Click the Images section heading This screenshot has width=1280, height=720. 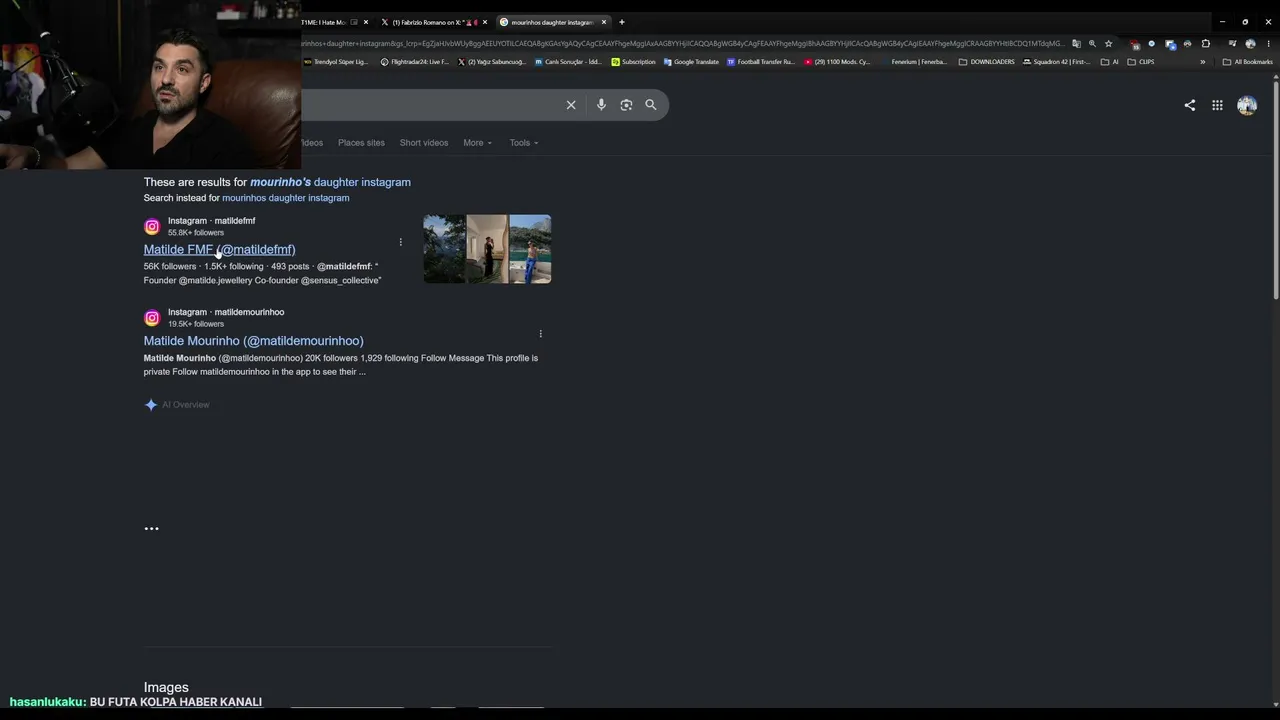tap(166, 688)
